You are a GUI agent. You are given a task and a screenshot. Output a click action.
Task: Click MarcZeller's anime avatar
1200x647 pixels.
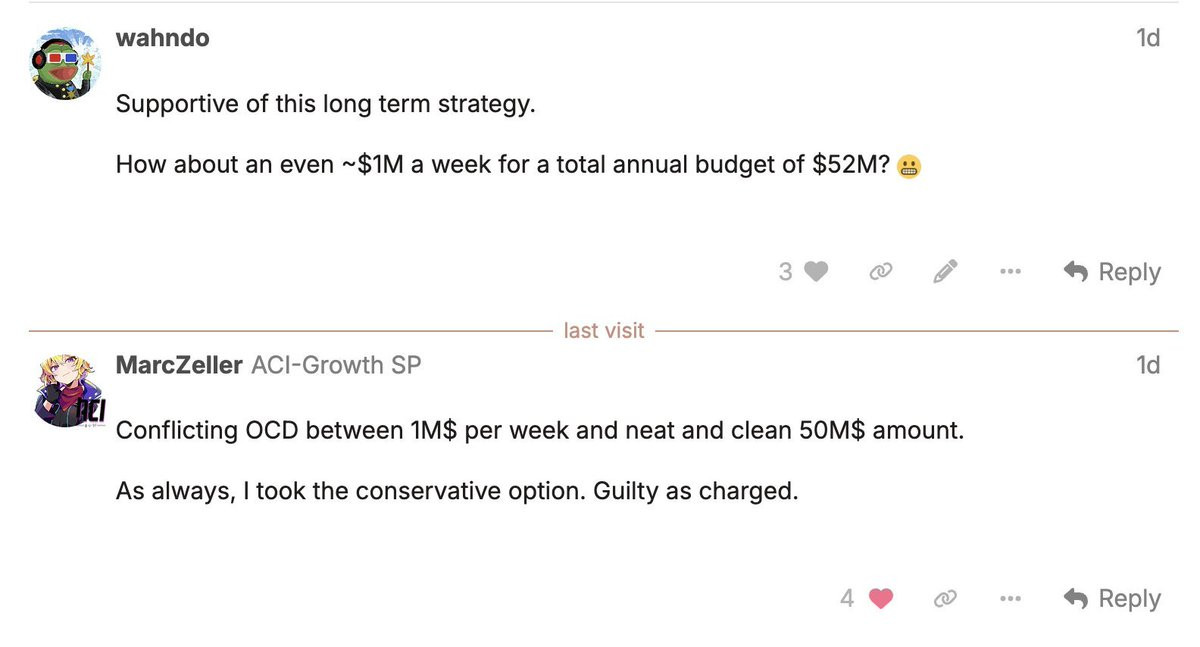(x=68, y=390)
